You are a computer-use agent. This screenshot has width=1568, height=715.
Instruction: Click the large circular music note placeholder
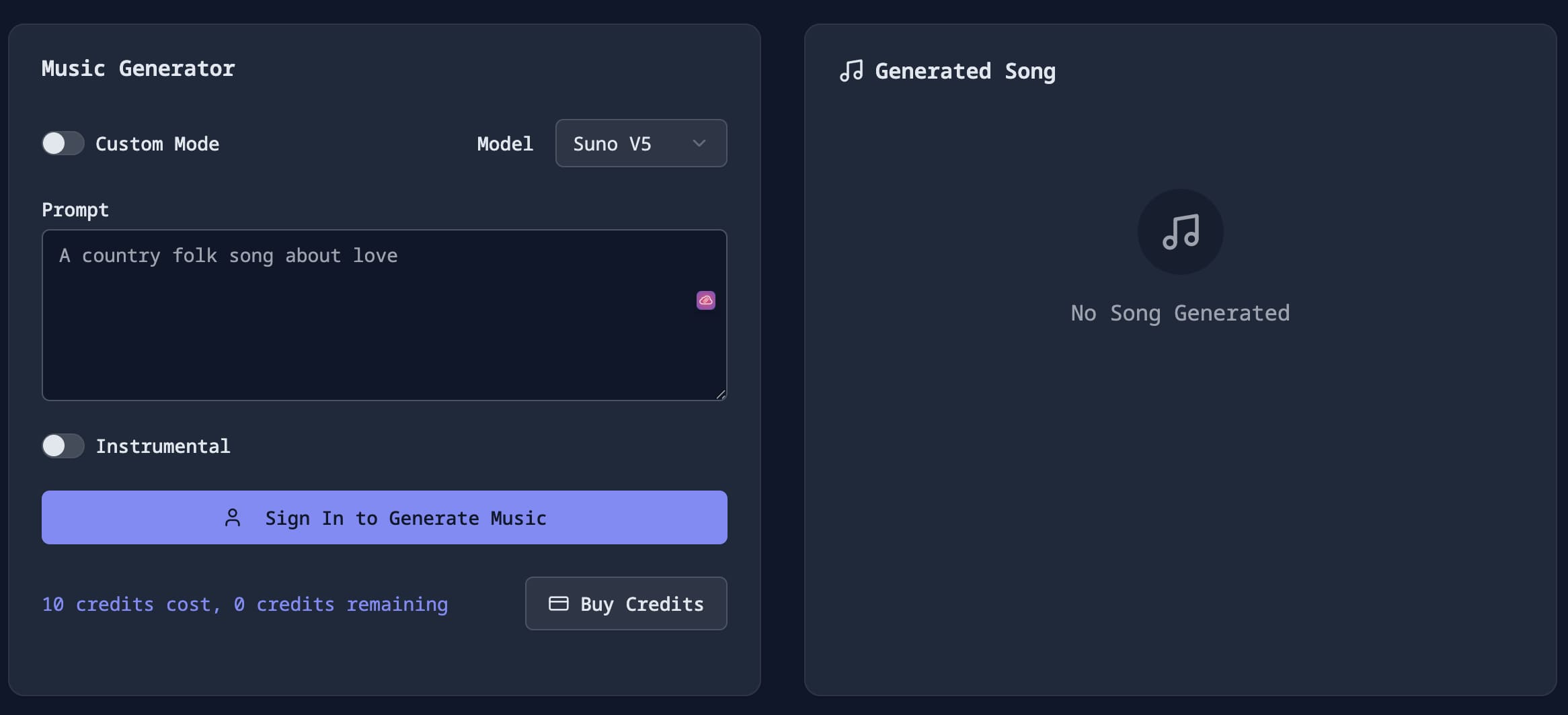pyautogui.click(x=1180, y=232)
